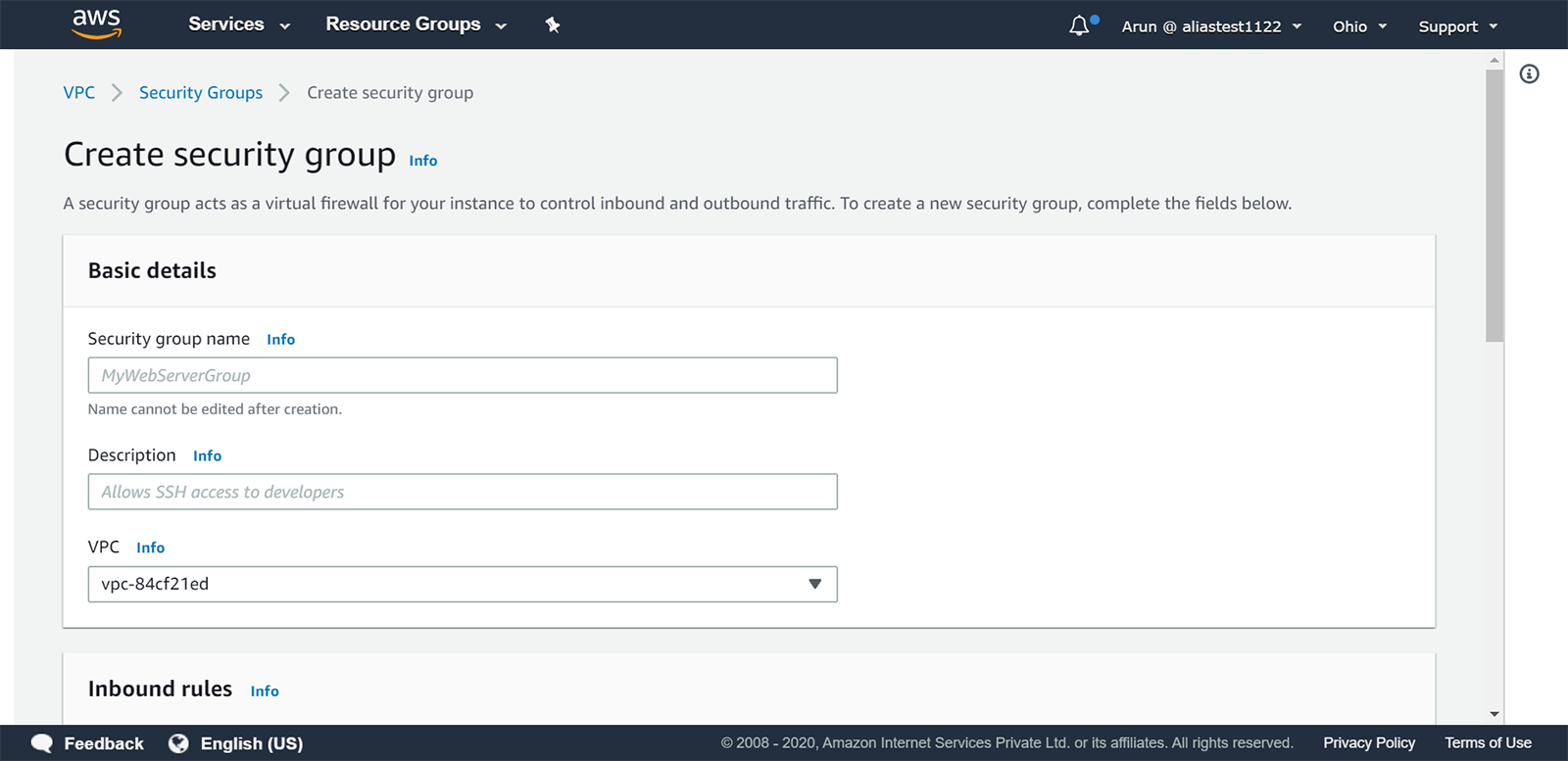The width and height of the screenshot is (1568, 761).
Task: Open the Privacy Policy link
Action: point(1369,743)
